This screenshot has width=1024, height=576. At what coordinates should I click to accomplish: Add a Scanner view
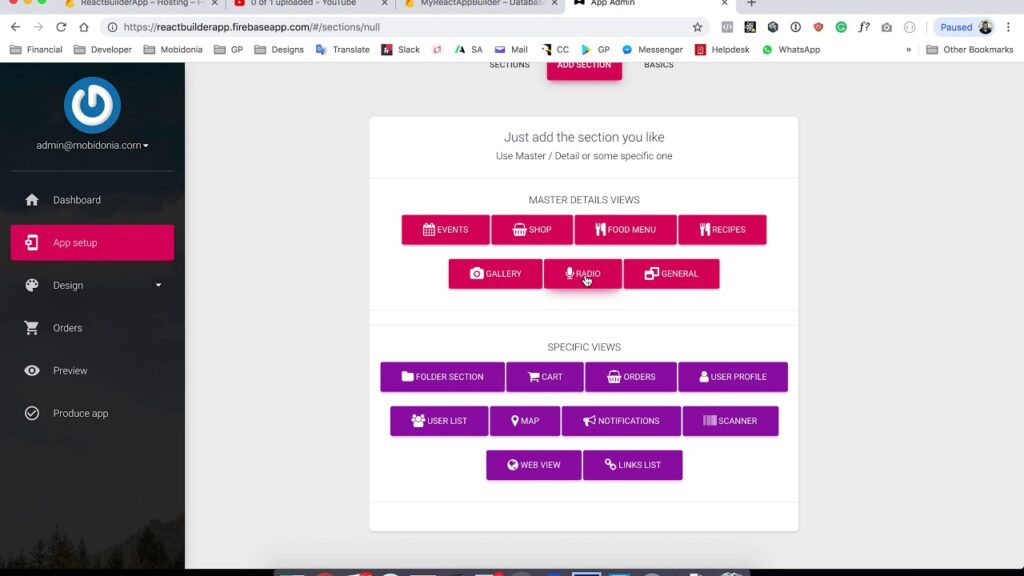tap(730, 421)
